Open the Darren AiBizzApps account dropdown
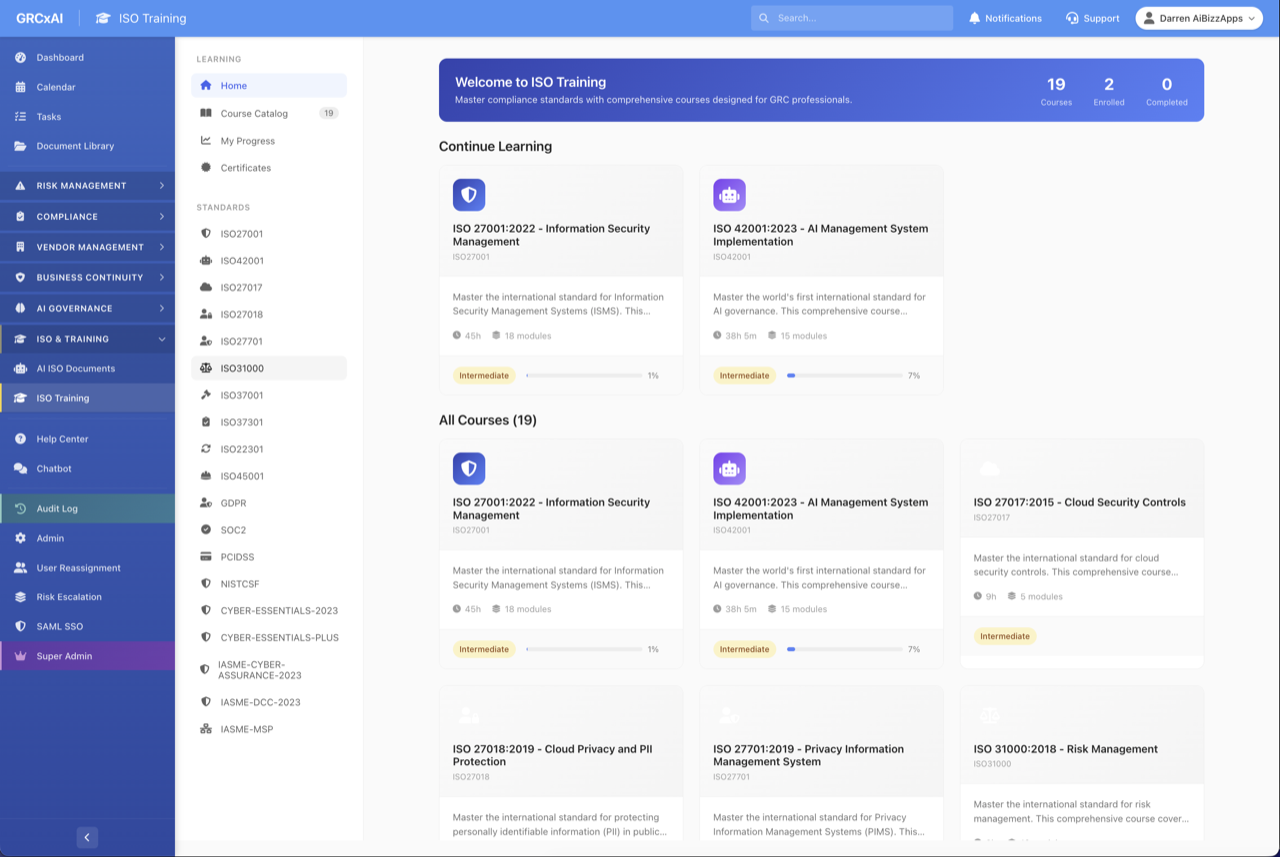 (1198, 17)
